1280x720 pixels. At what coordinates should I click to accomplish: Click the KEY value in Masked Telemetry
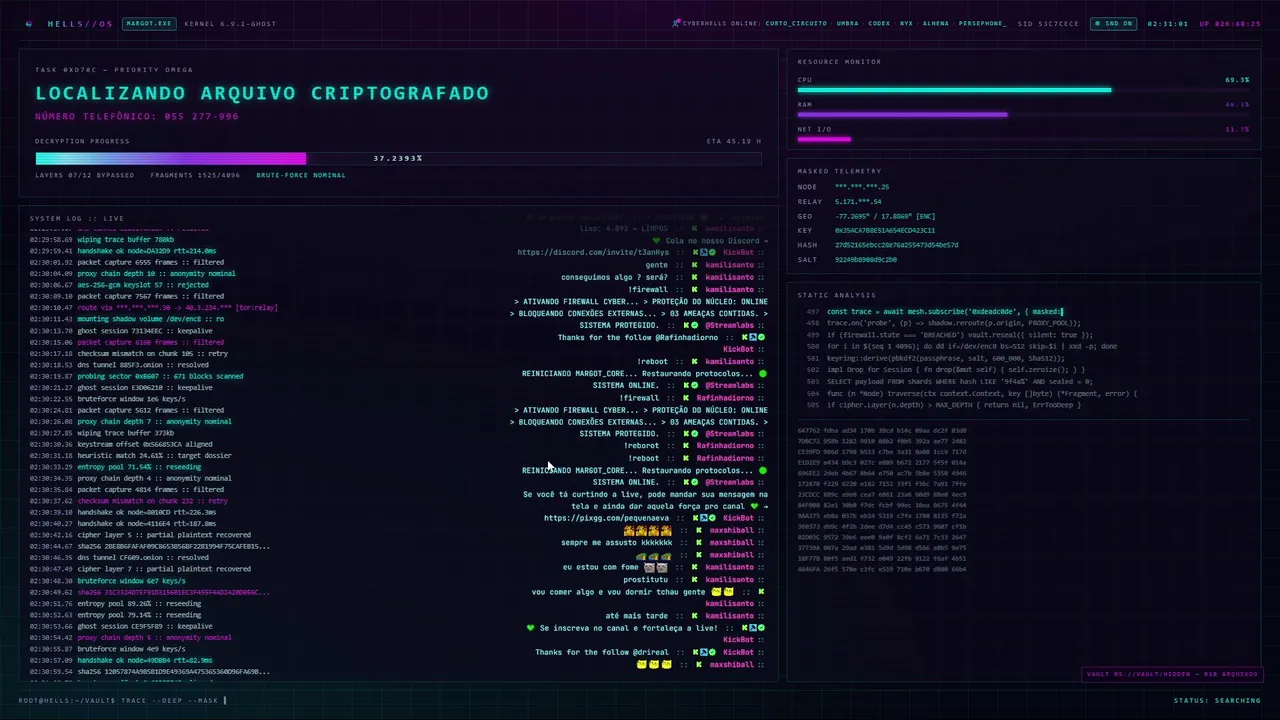885,230
